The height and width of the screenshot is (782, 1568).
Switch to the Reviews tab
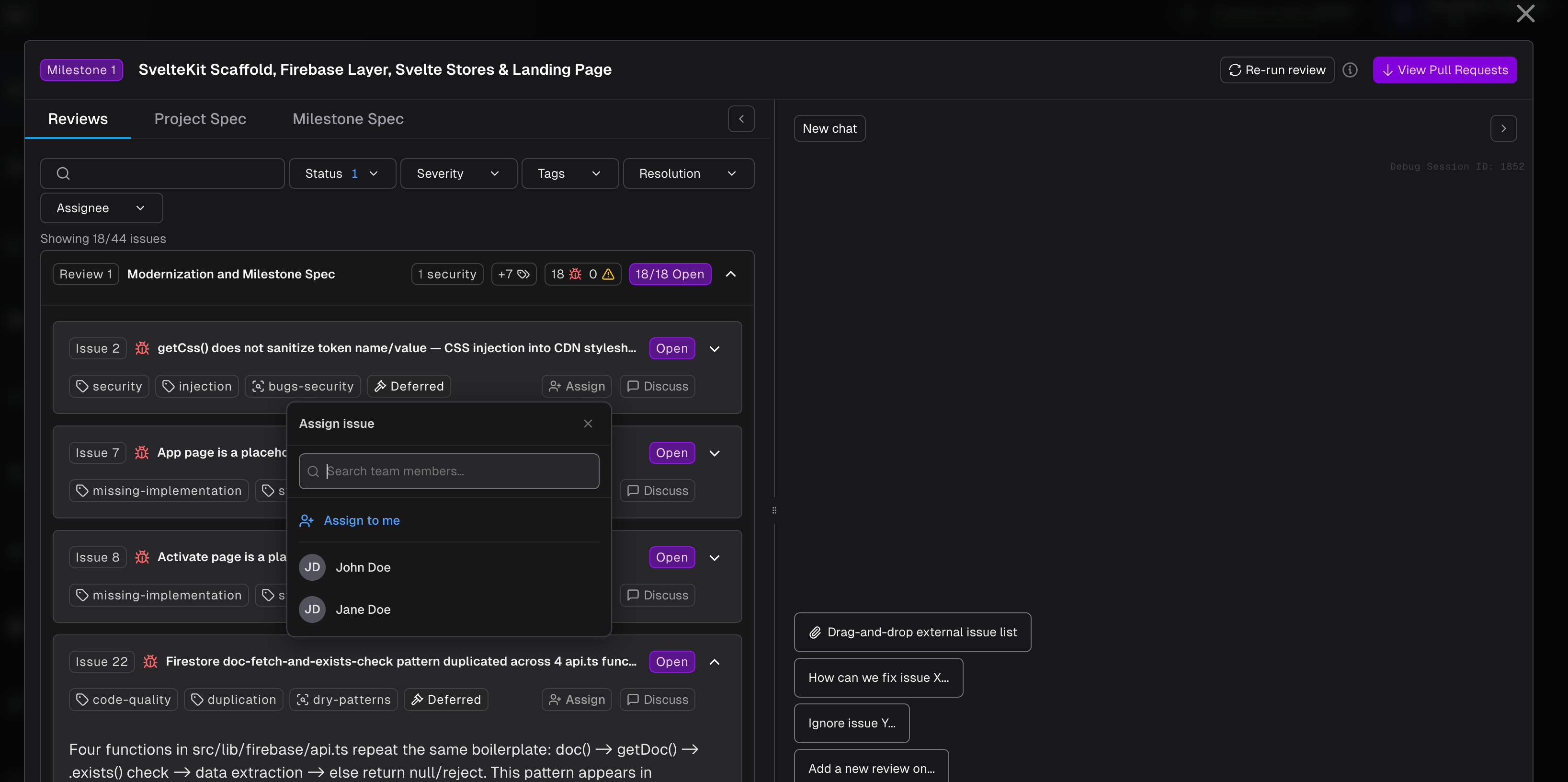click(78, 119)
